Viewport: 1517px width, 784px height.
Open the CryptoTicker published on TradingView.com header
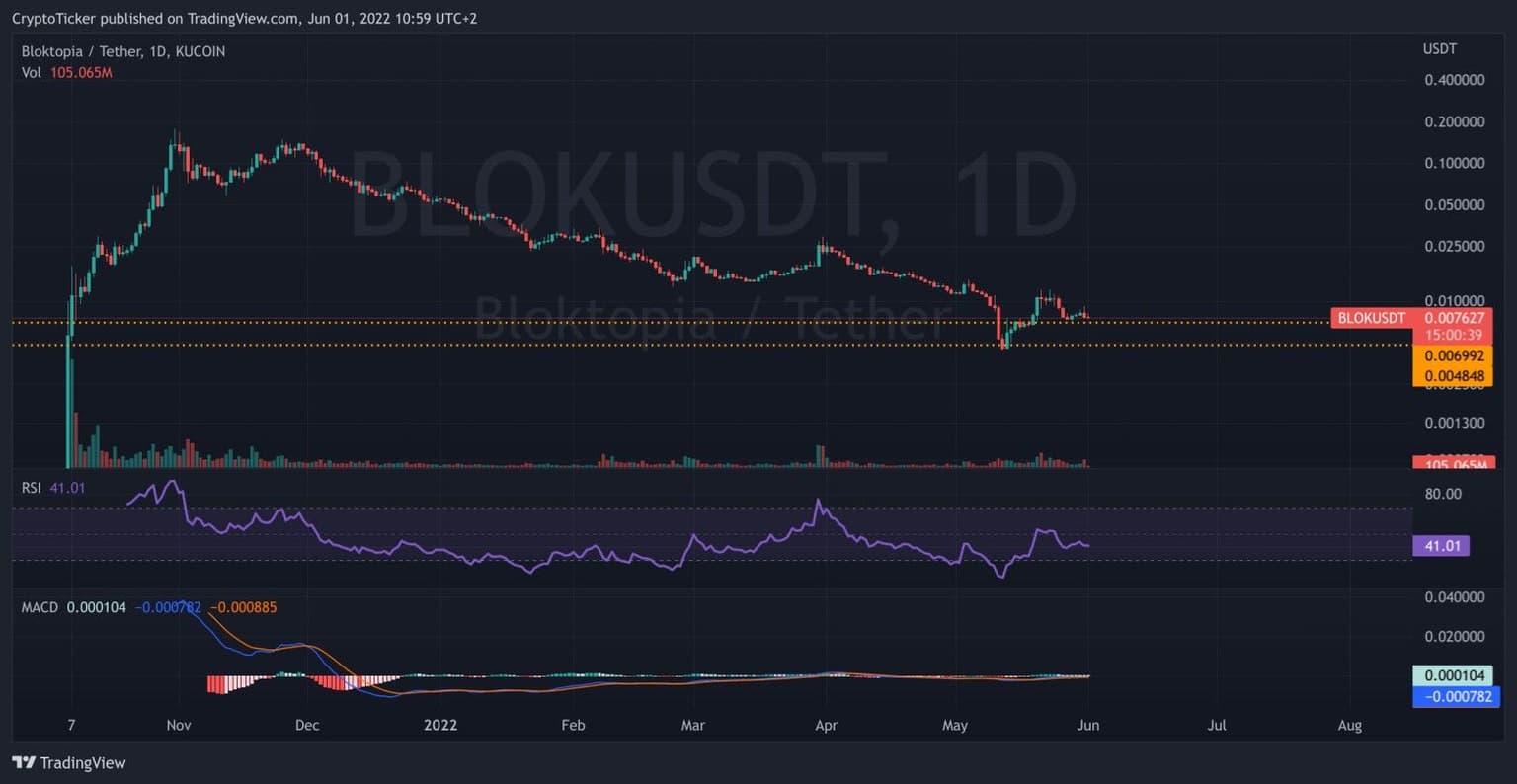coord(244,18)
